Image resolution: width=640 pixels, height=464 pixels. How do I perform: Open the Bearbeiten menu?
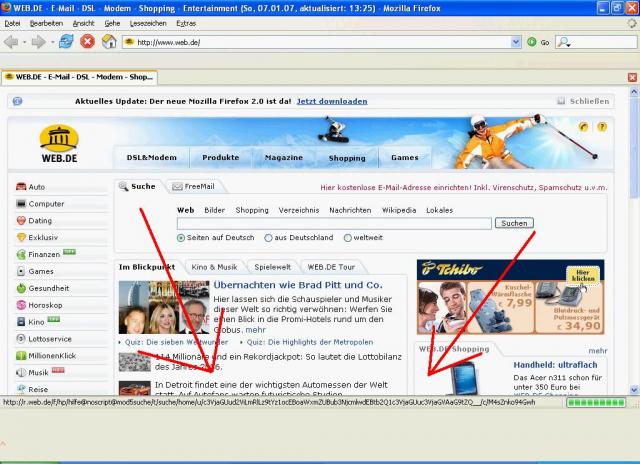pyautogui.click(x=46, y=24)
